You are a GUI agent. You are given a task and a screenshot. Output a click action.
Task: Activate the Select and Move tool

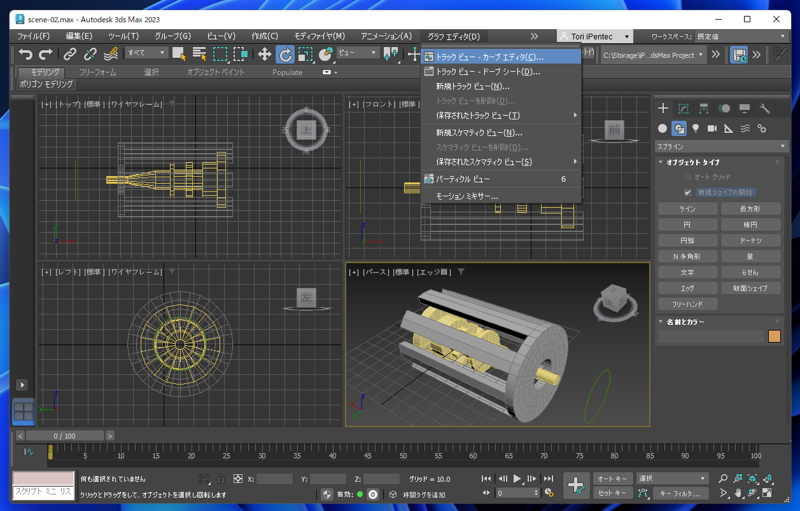(x=264, y=54)
